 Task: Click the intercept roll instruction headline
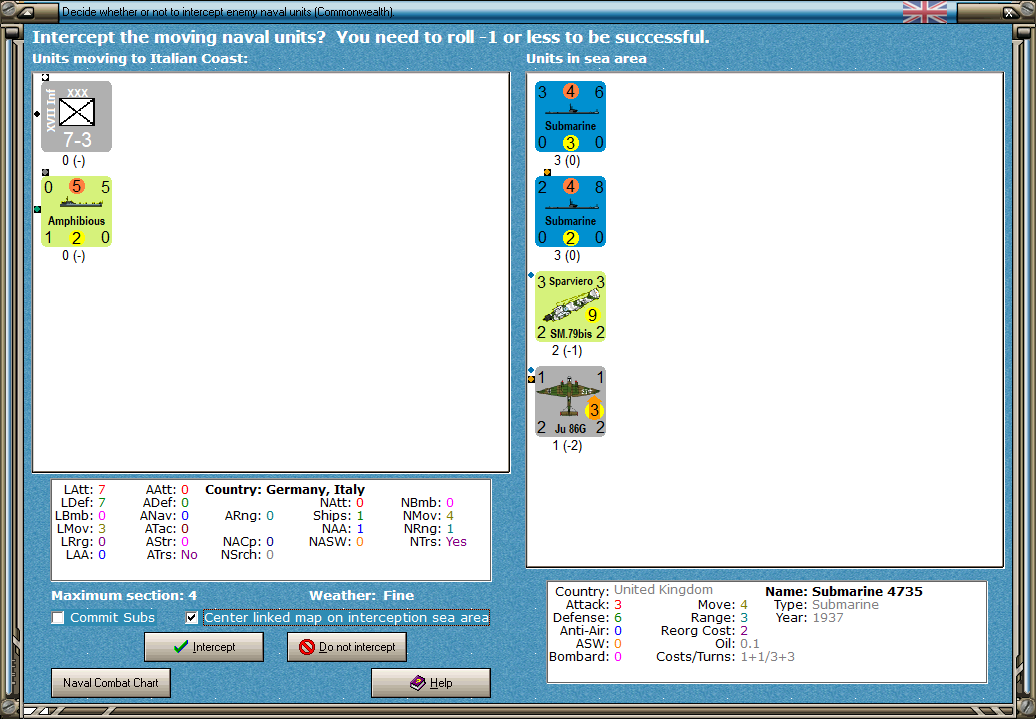(371, 37)
